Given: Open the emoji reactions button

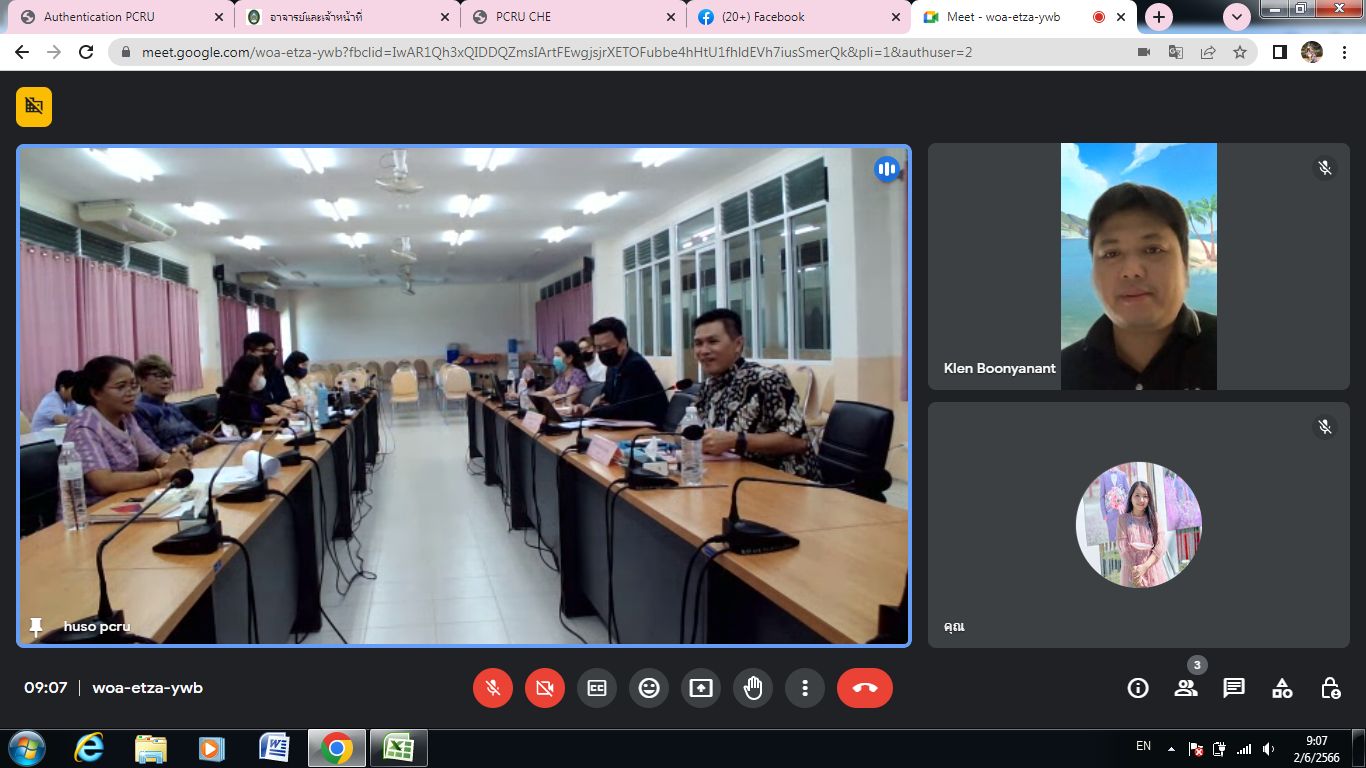Looking at the screenshot, I should click(x=649, y=688).
